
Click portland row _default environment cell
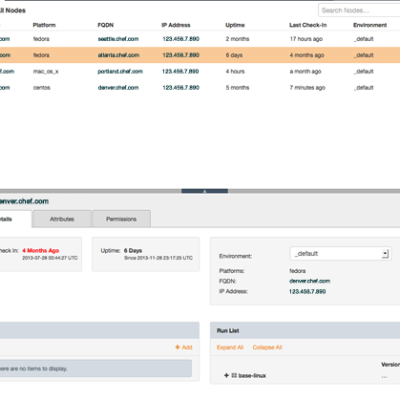pyautogui.click(x=364, y=71)
